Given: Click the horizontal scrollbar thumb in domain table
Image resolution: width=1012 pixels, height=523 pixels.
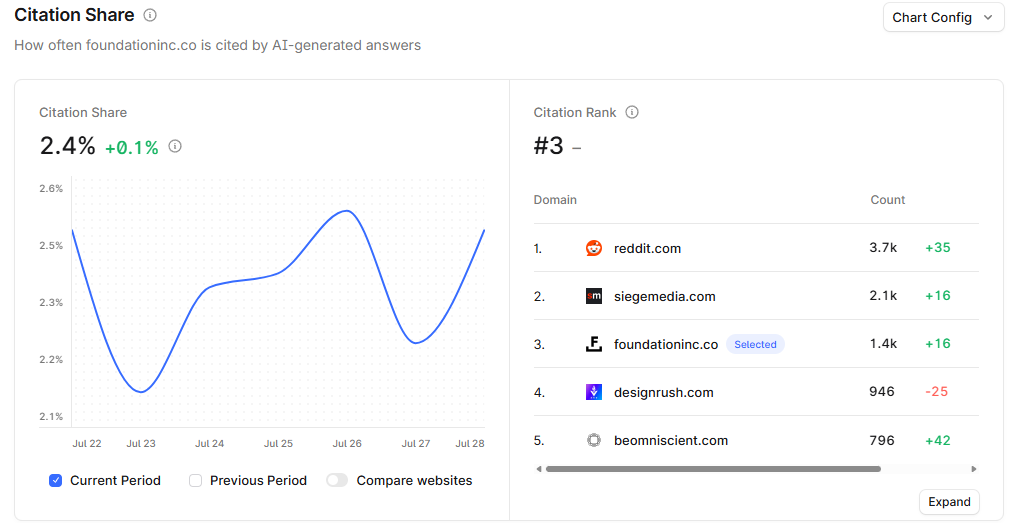Looking at the screenshot, I should (713, 469).
